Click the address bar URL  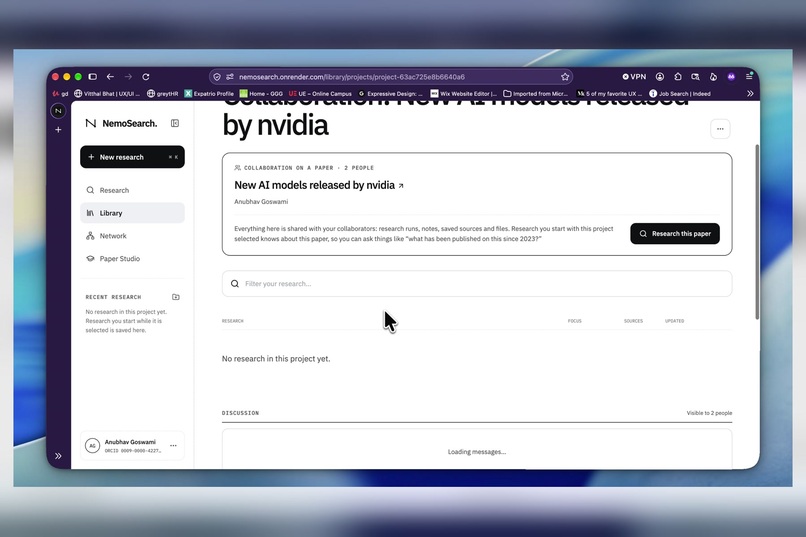point(352,77)
